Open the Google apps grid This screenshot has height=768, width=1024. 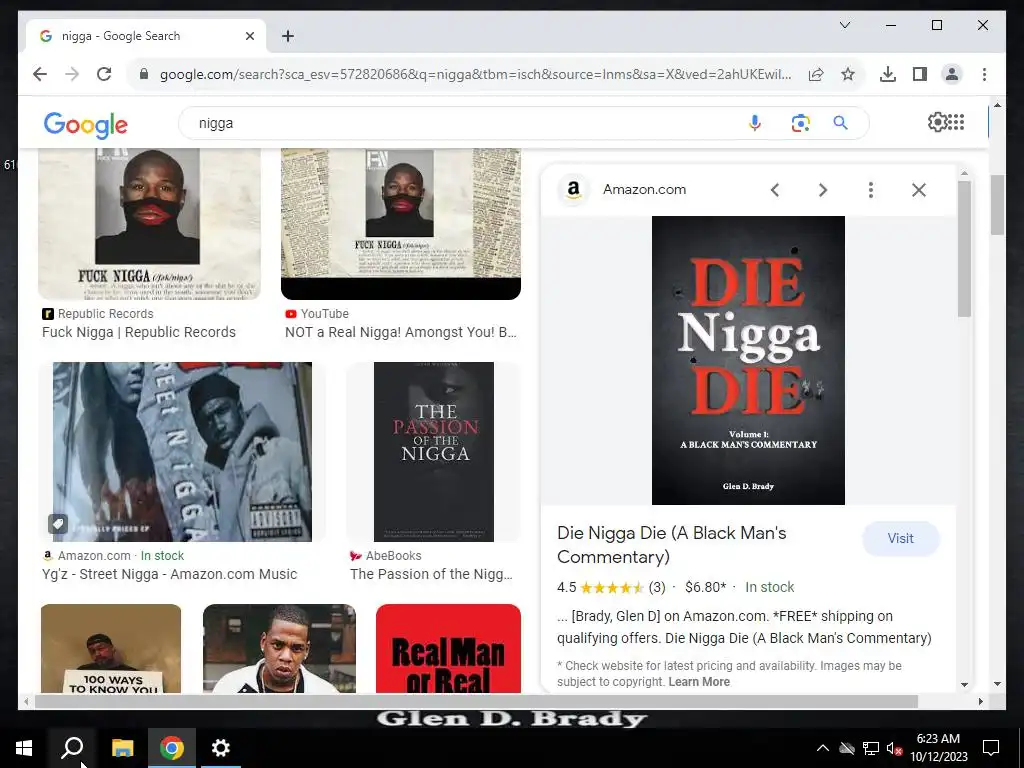[956, 122]
